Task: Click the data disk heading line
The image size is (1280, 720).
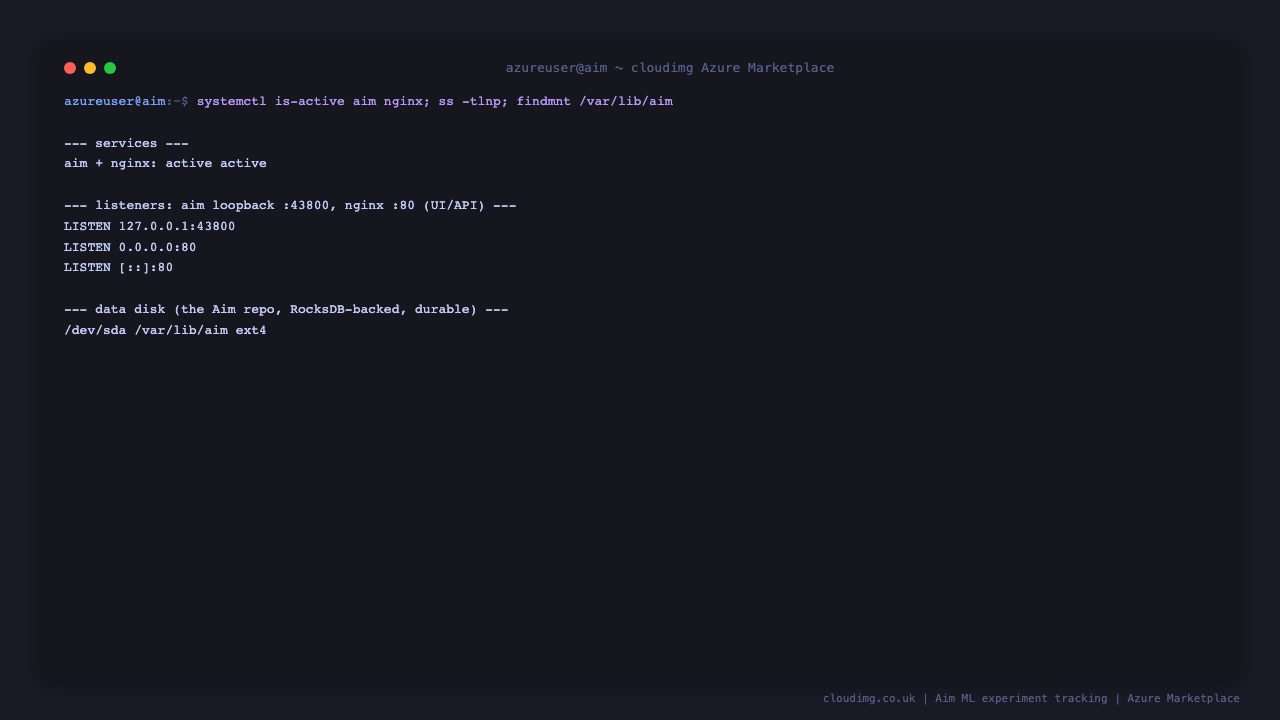Action: [x=286, y=309]
